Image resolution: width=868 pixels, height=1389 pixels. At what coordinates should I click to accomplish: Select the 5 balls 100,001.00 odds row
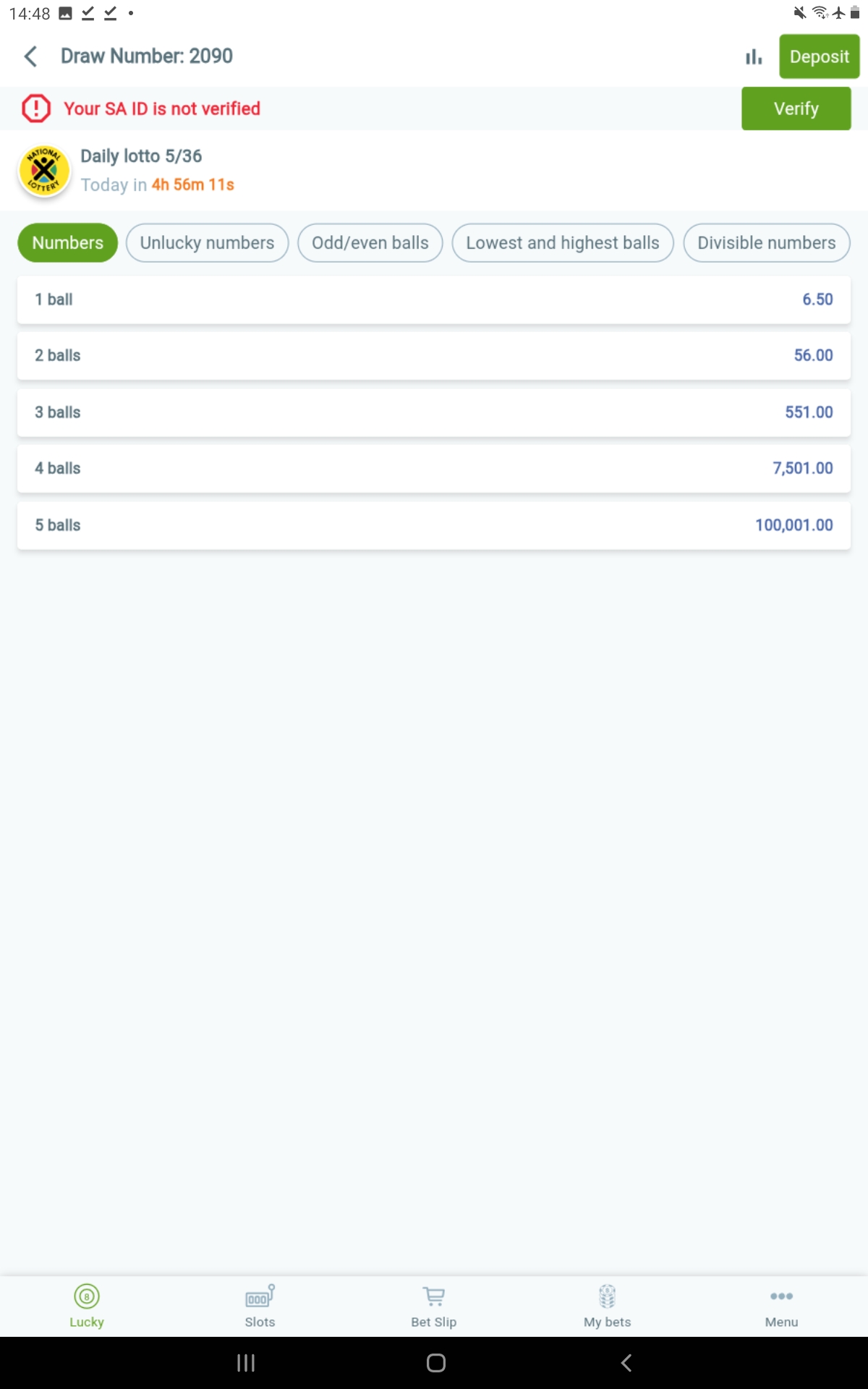(x=433, y=524)
